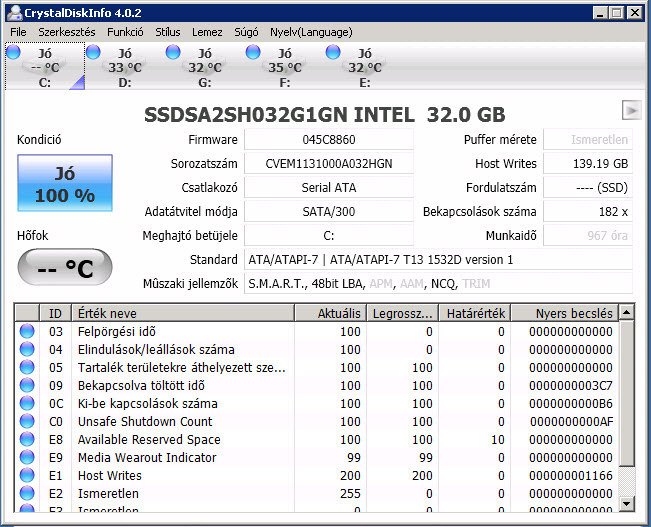
Task: Click status orb of E1 Host Writes row
Action: [27, 476]
